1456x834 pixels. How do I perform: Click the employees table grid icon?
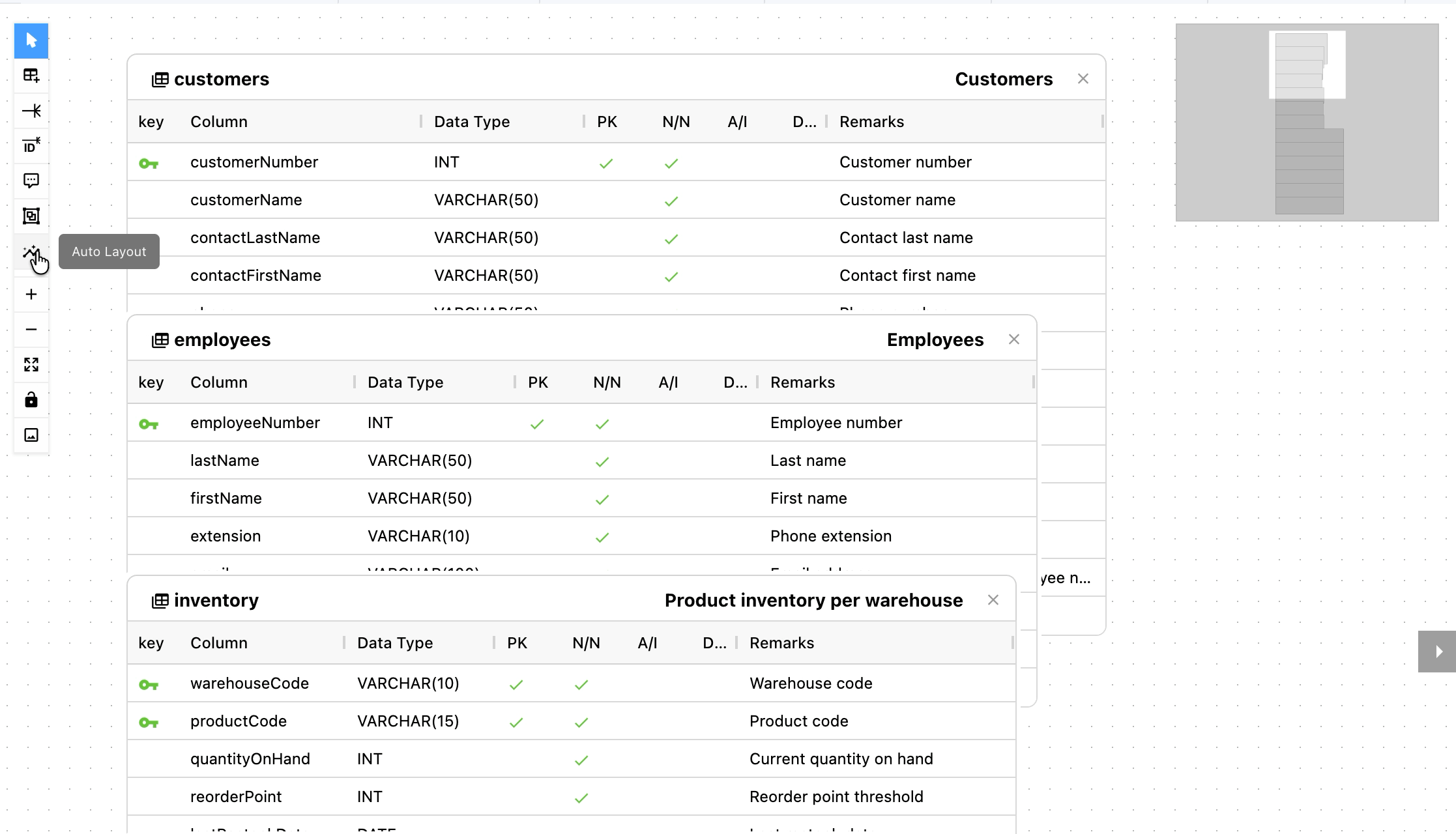point(160,340)
